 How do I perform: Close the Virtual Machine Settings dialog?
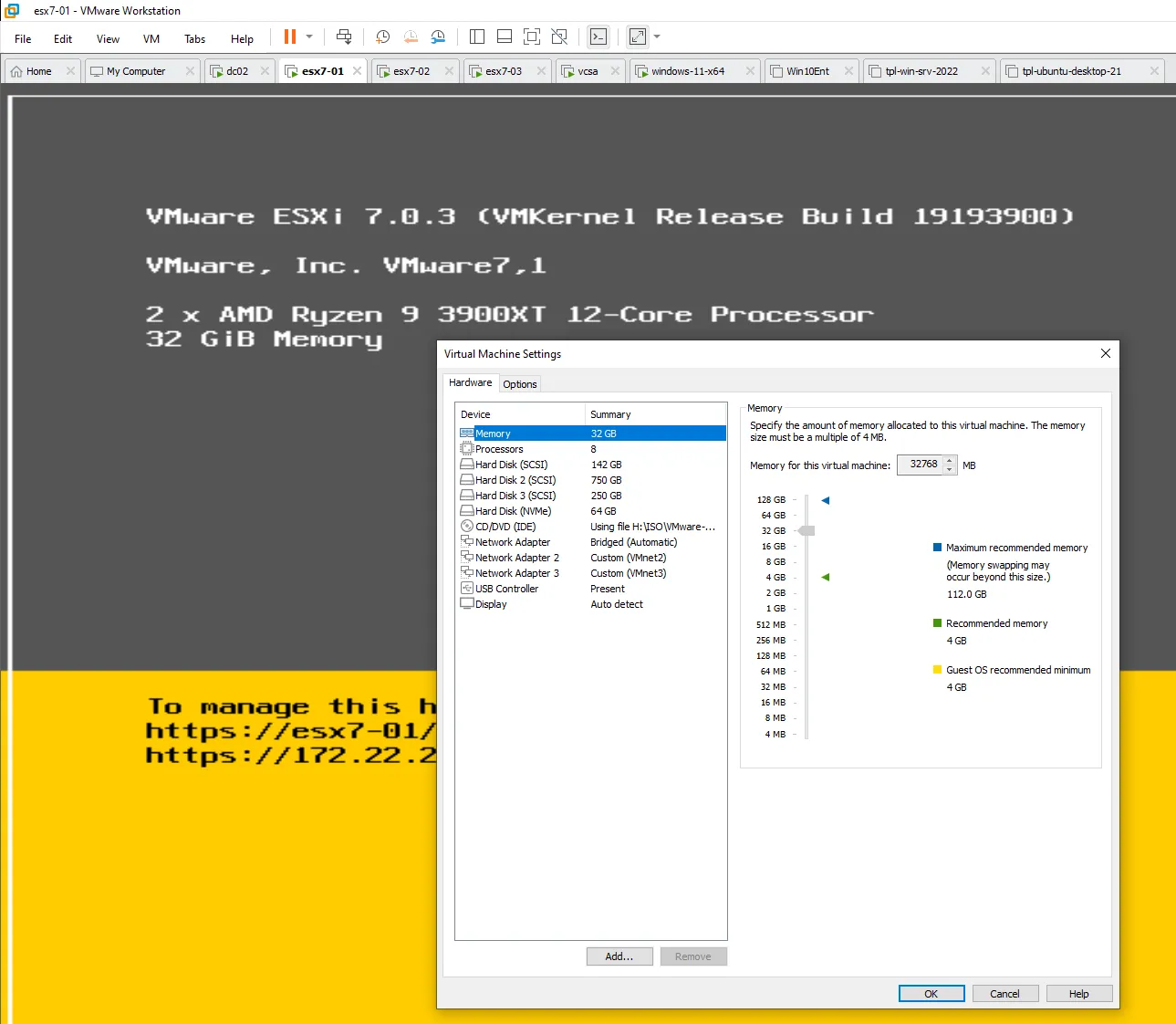tap(1106, 353)
